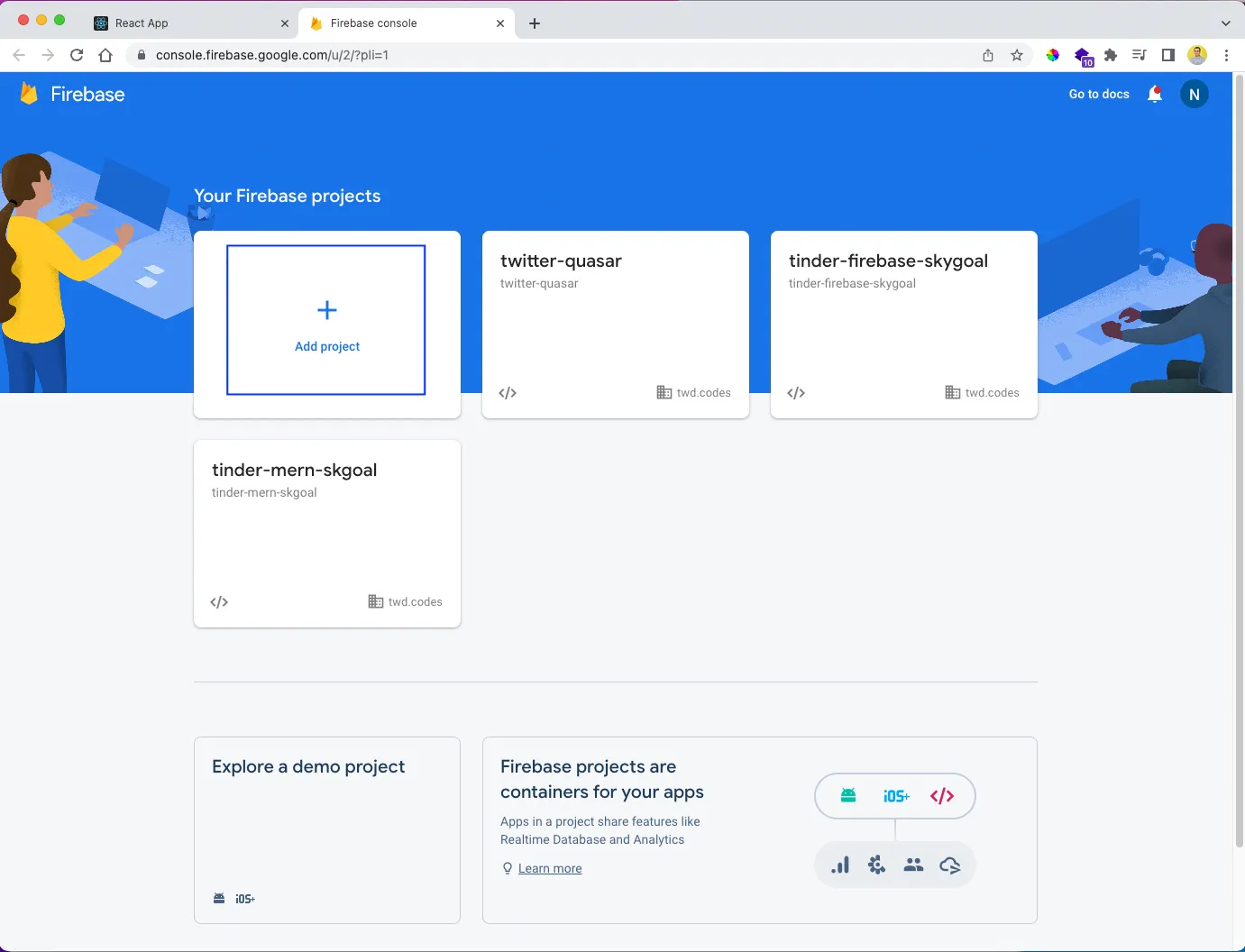Open the browser side panel icon
The image size is (1245, 952).
tap(1168, 55)
